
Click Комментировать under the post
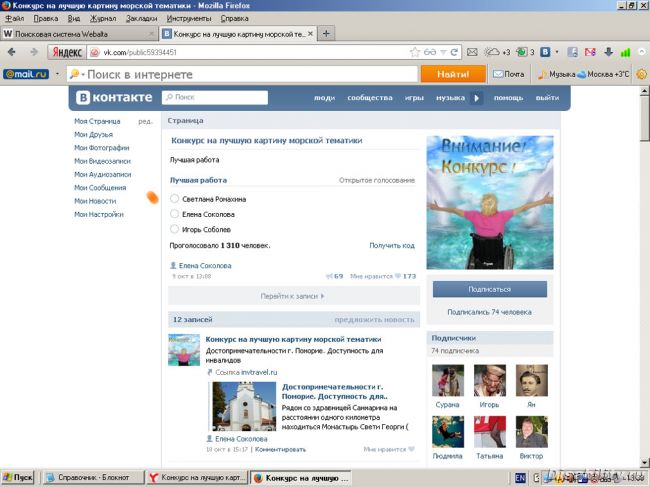point(280,449)
